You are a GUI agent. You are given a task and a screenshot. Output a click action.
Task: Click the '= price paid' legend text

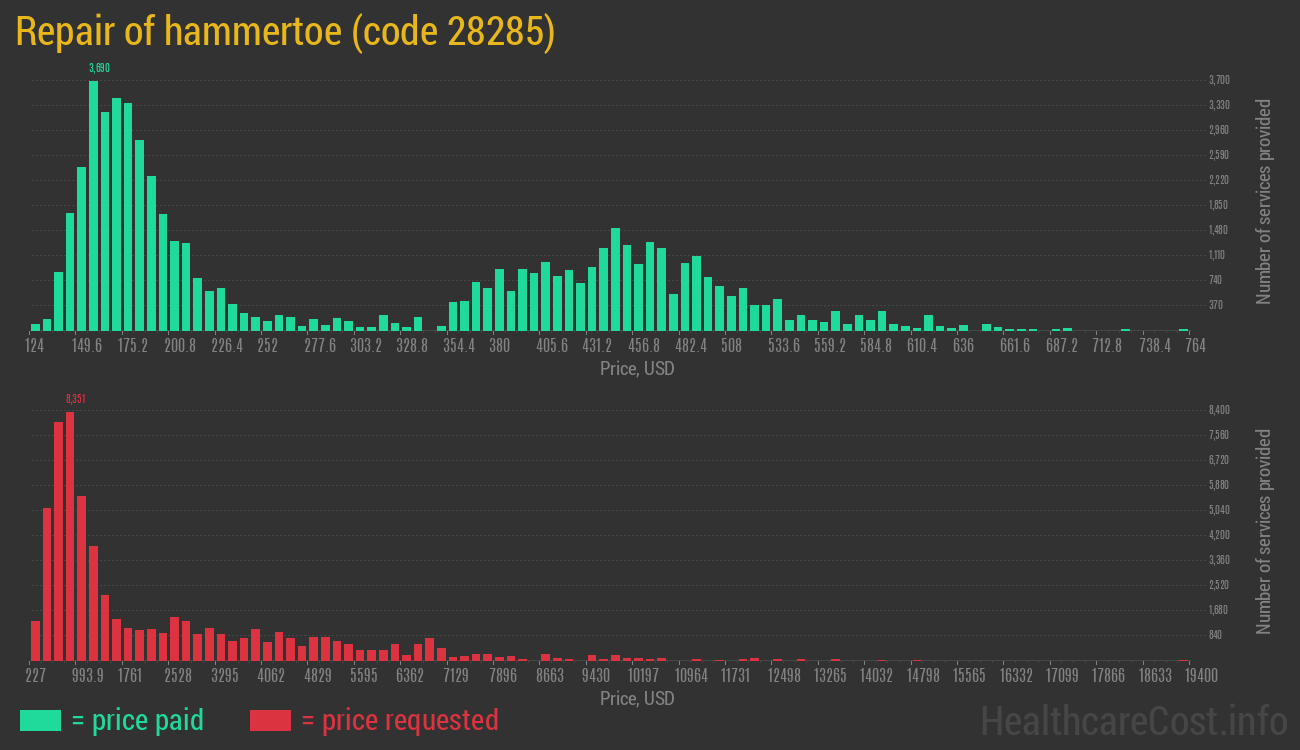point(138,720)
